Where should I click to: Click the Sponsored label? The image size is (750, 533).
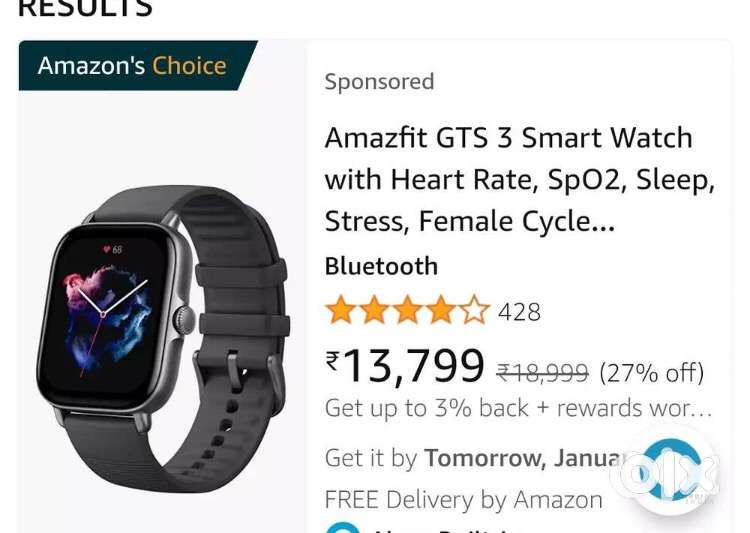coord(379,81)
